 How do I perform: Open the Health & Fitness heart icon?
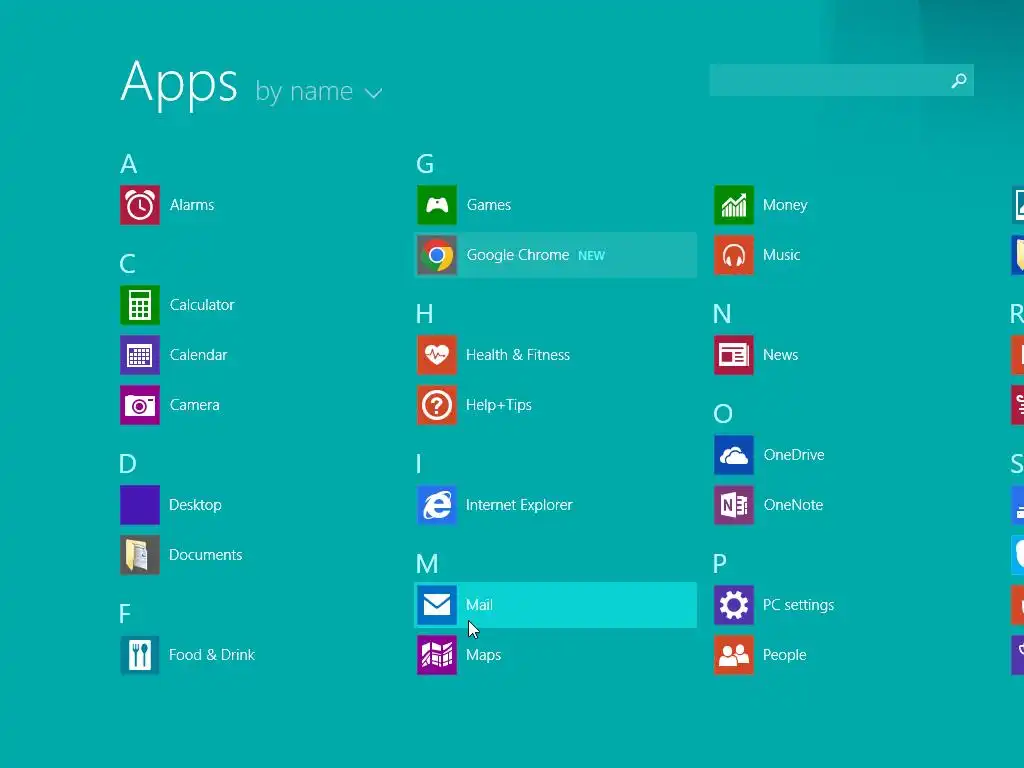[x=437, y=355]
